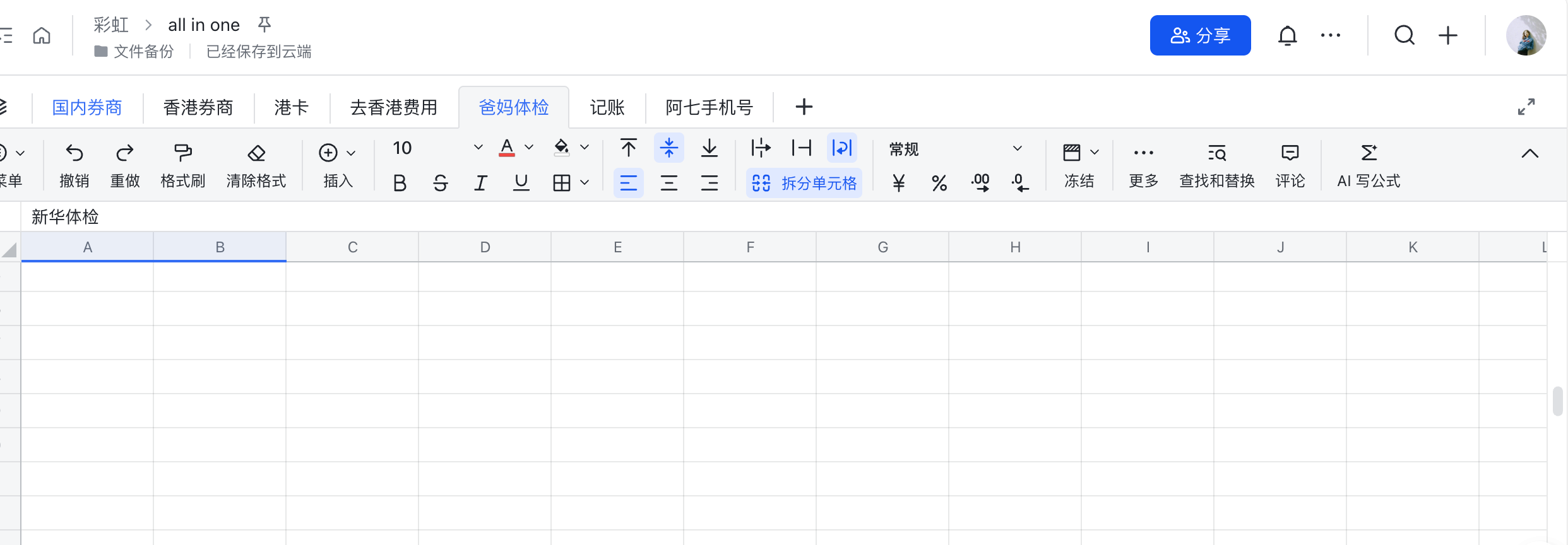Enable center horizontal alignment
The height and width of the screenshot is (545, 1568).
668,183
